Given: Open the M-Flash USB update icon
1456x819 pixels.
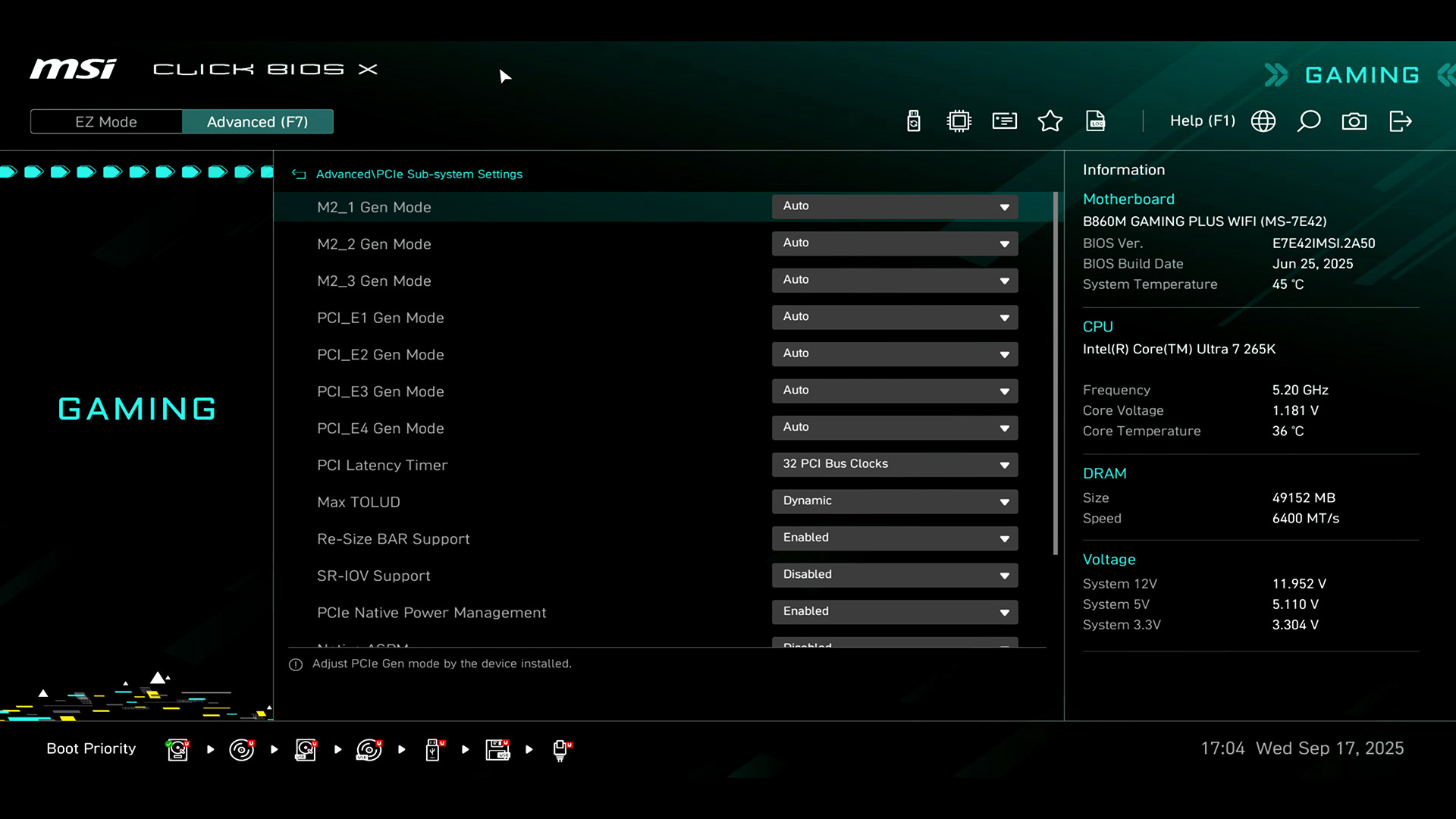Looking at the screenshot, I should [x=914, y=121].
